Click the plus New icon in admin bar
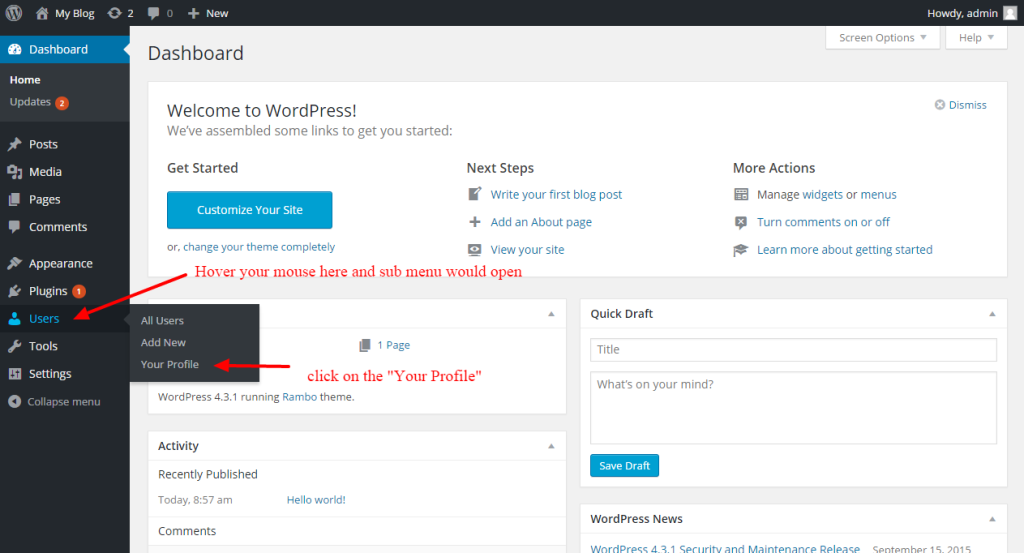The width and height of the screenshot is (1024, 553). tap(193, 13)
